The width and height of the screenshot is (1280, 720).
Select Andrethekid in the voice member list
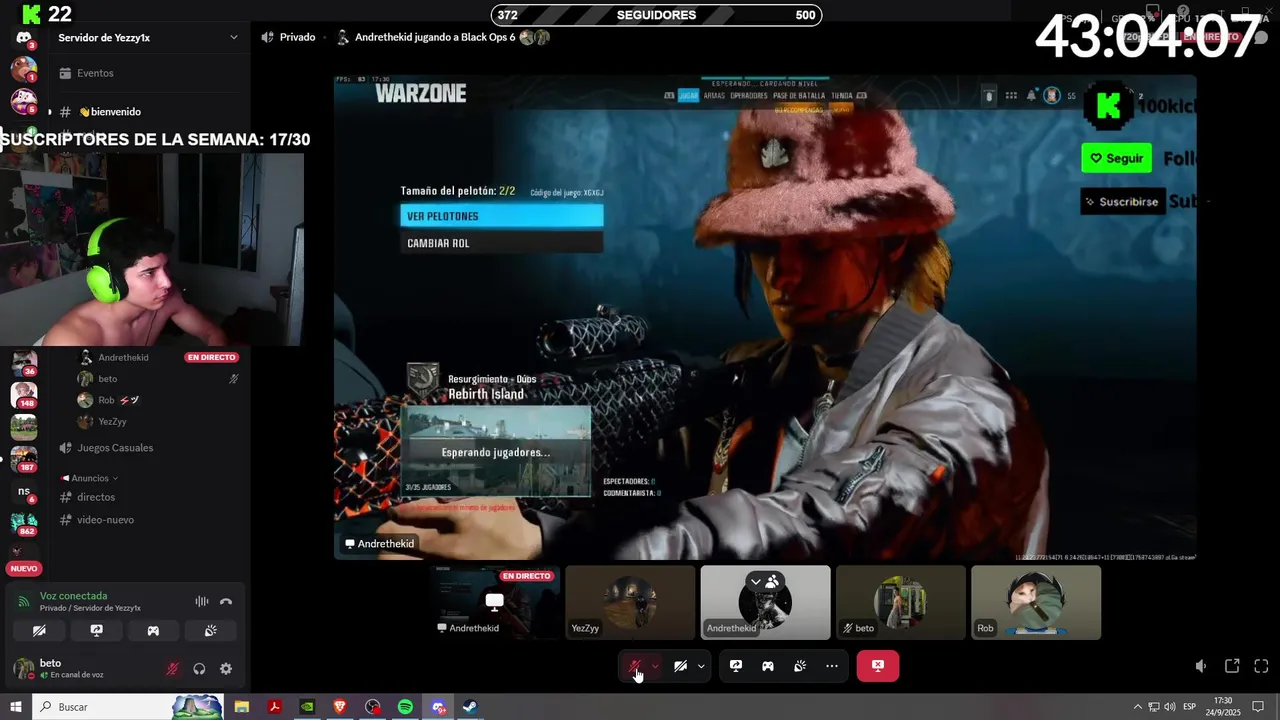click(158, 357)
